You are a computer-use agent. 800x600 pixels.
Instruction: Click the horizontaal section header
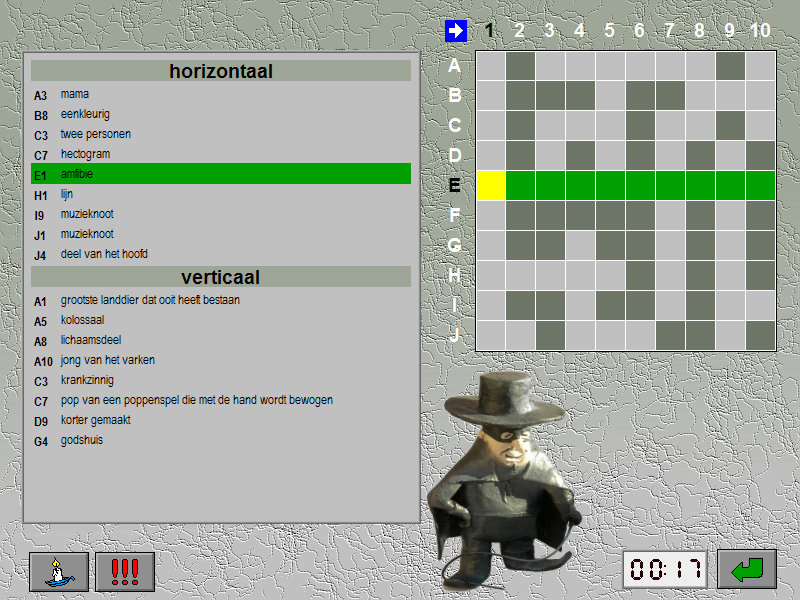(221, 71)
